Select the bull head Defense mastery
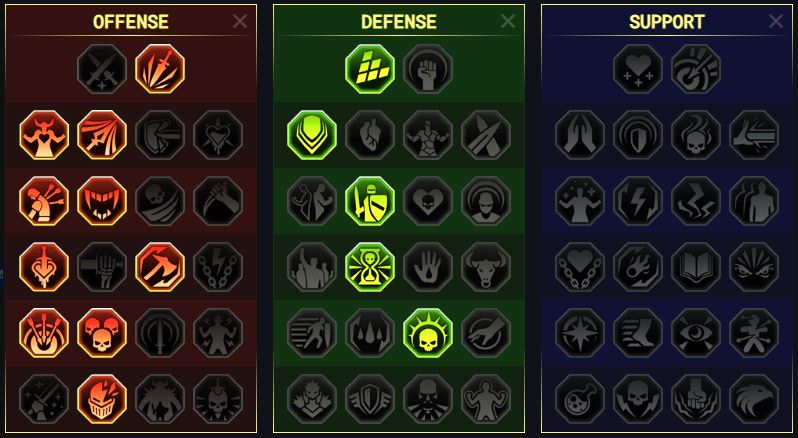The height and width of the screenshot is (438, 798). pyautogui.click(x=486, y=267)
